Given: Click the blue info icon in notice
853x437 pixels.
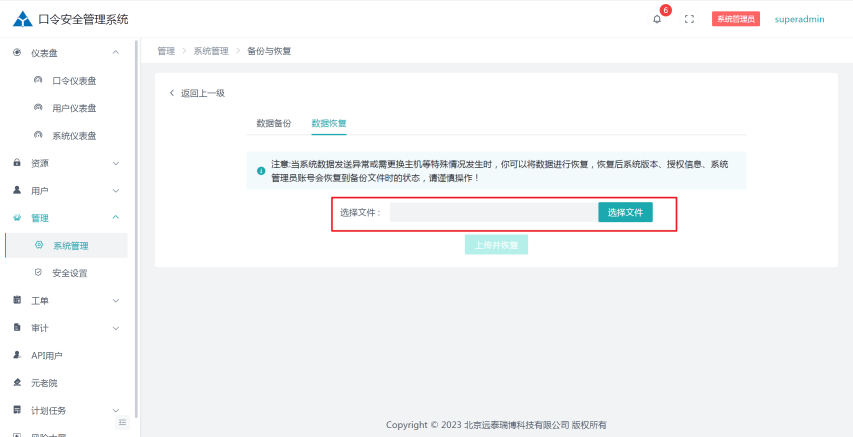Looking at the screenshot, I should [261, 171].
